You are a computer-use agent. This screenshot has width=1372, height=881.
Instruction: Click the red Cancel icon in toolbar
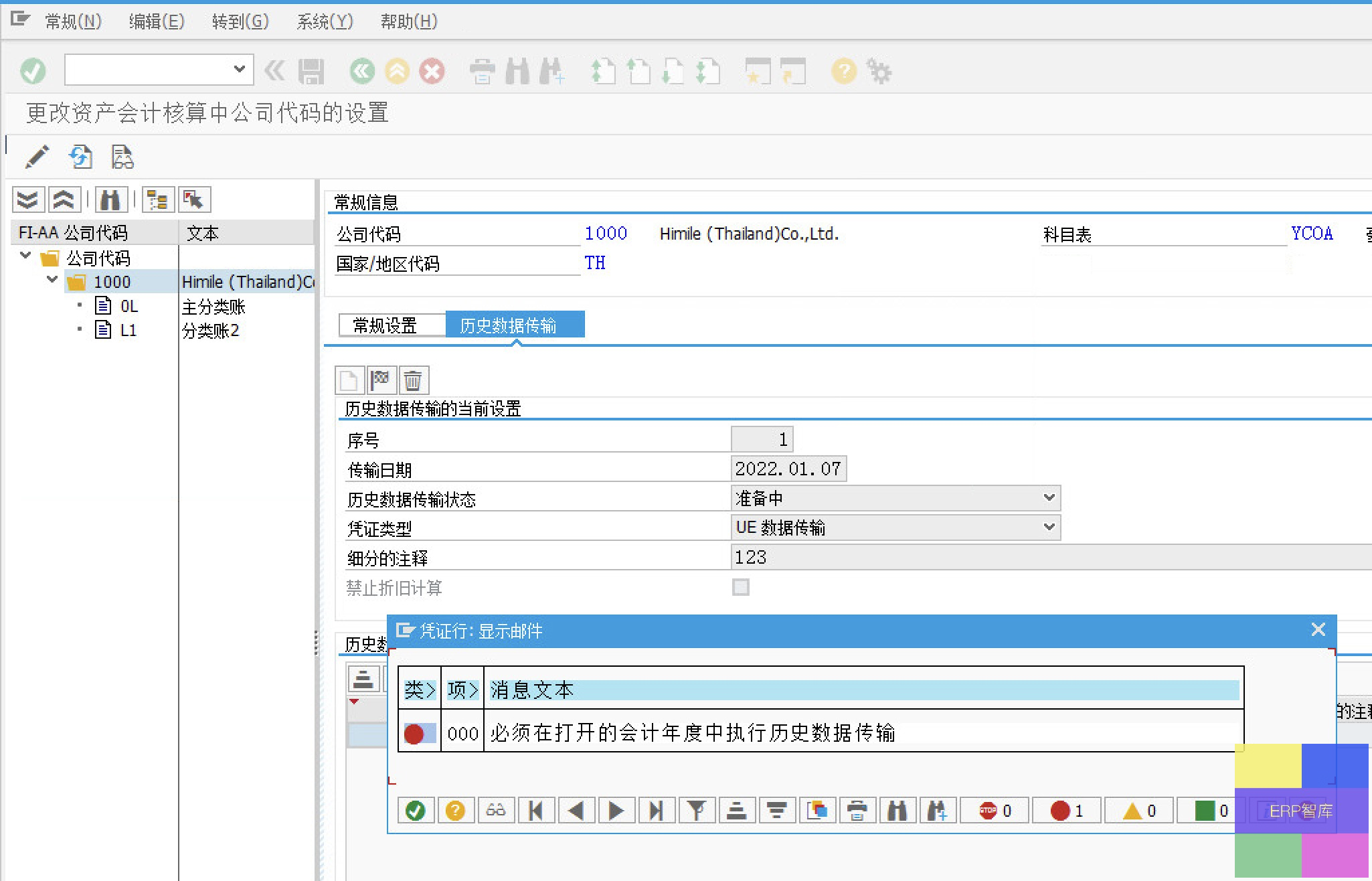click(x=432, y=71)
